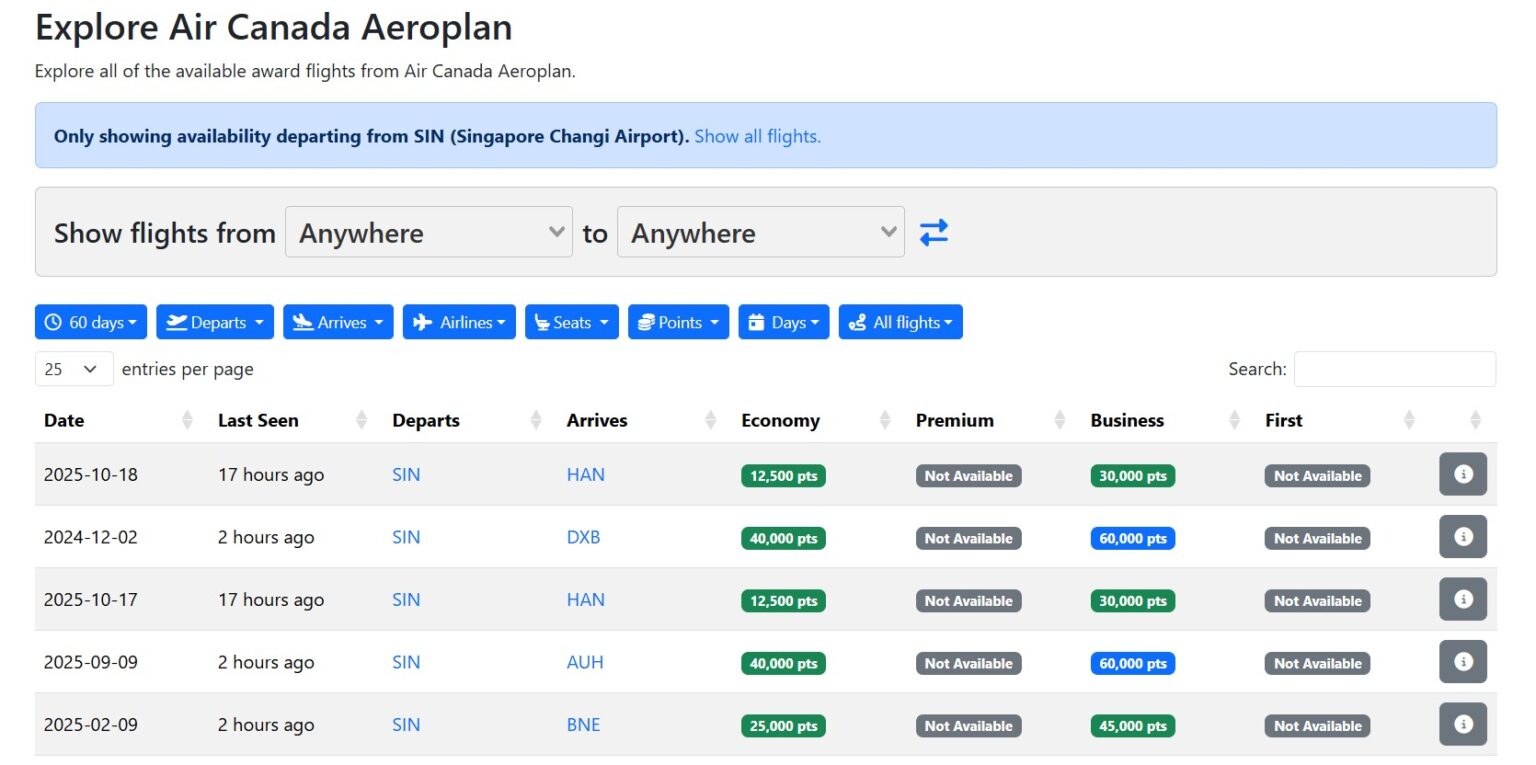The image size is (1536, 765).
Task: Open the Arrives filter with landing icon
Action: (338, 321)
